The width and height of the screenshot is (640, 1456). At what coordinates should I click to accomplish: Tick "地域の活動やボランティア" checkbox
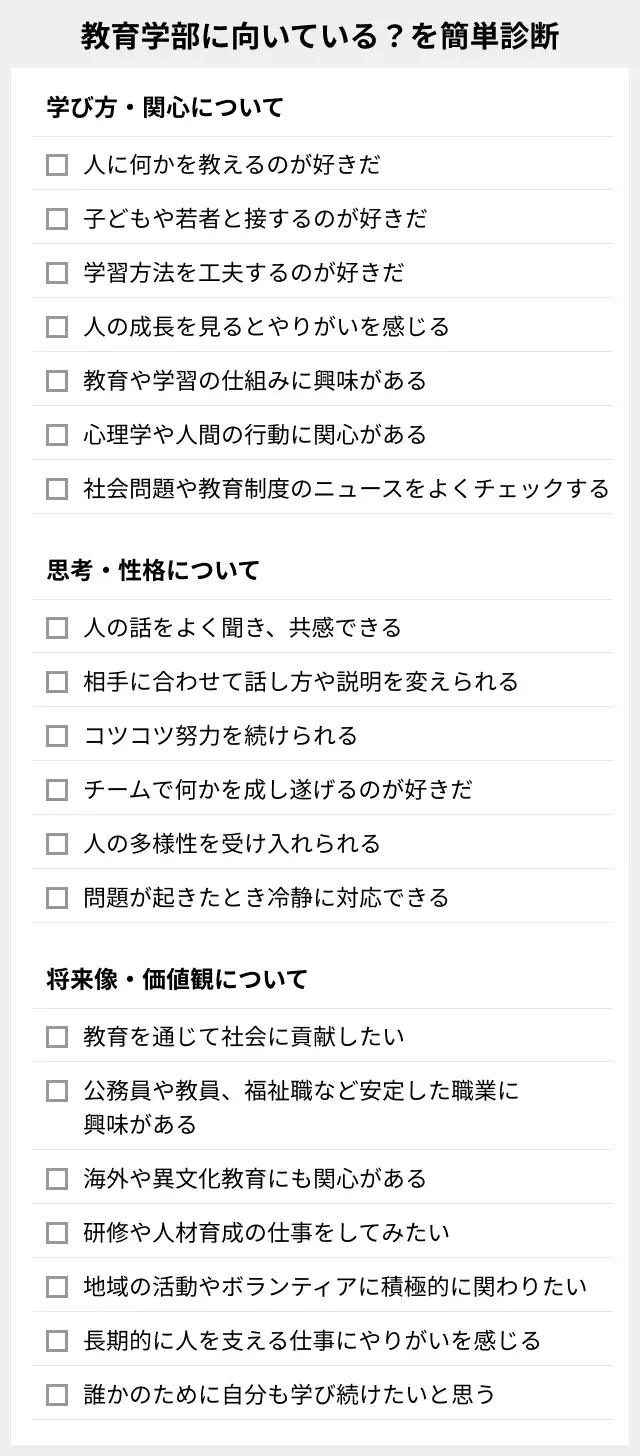point(57,1287)
